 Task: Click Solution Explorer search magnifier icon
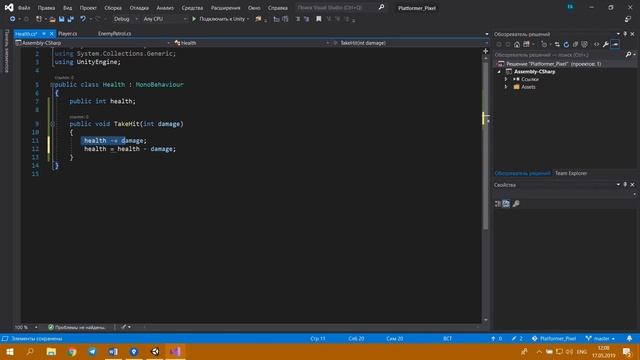click(629, 55)
